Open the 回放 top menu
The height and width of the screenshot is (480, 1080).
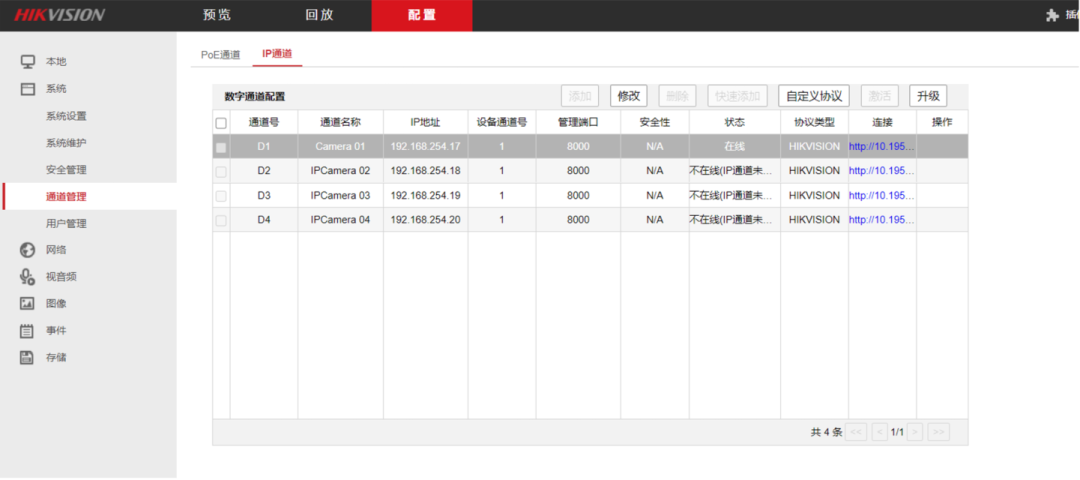tap(320, 15)
